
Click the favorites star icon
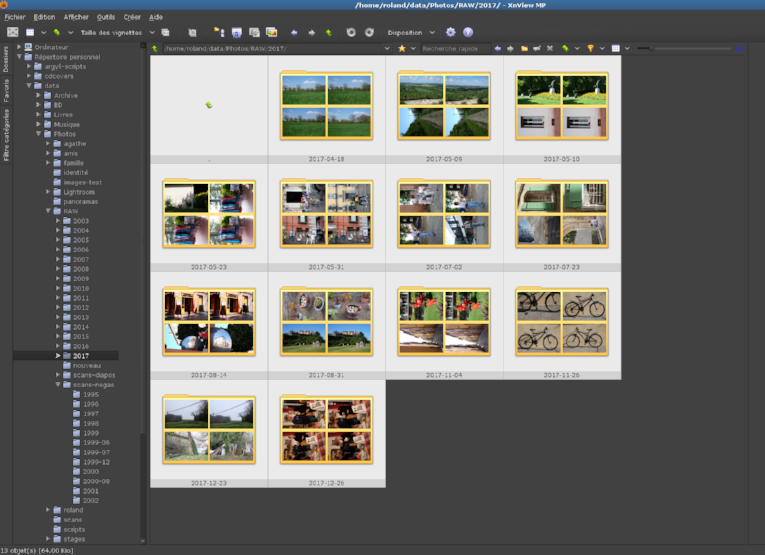tap(402, 48)
